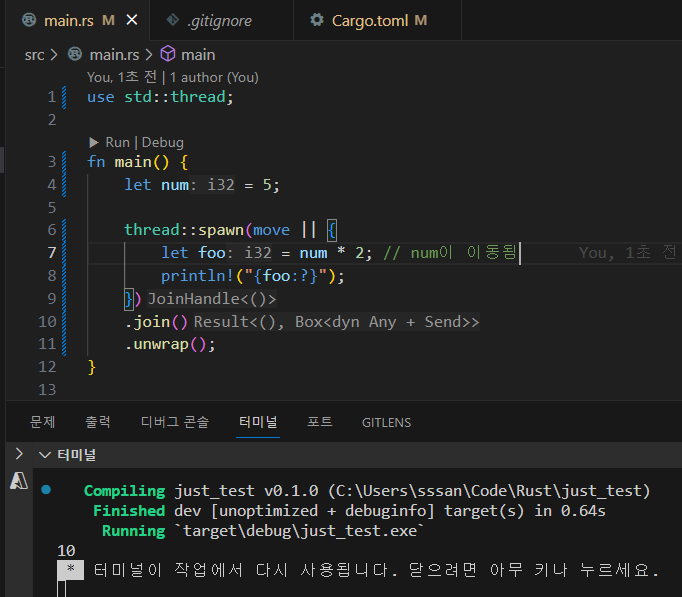
Task: Click the cube symbol icon in breadcrumbs
Action: click(x=168, y=54)
